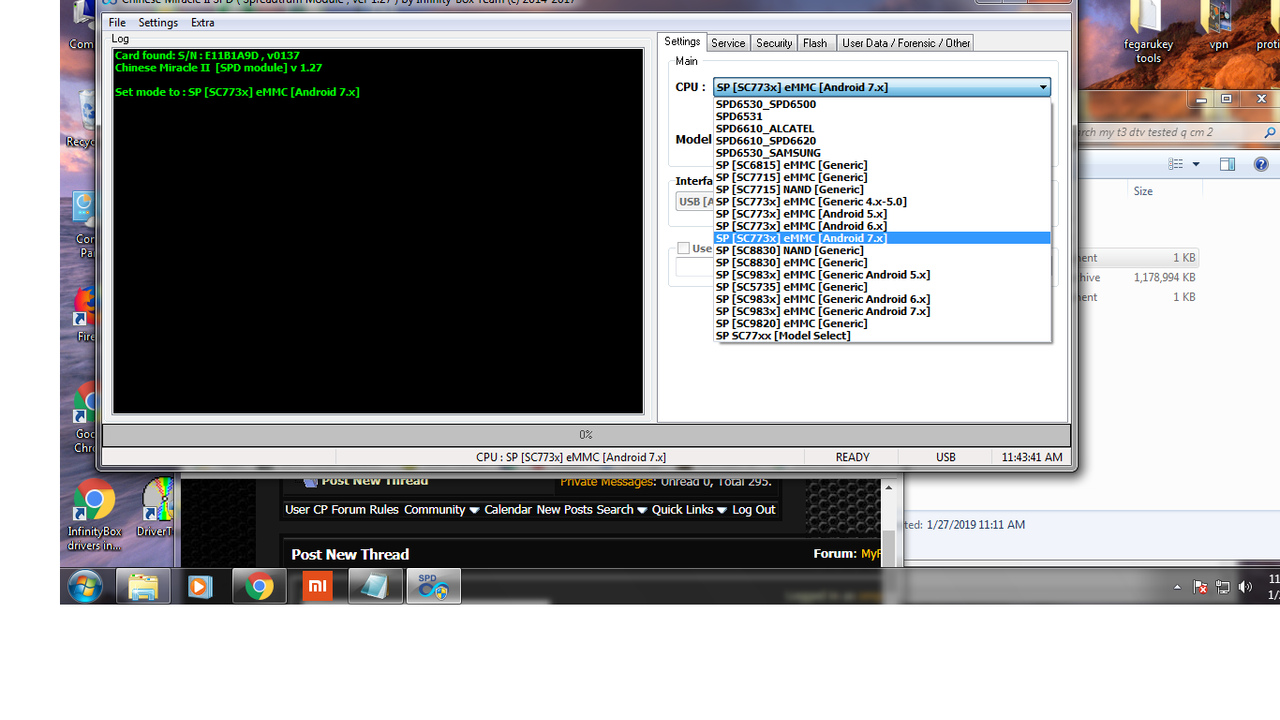This screenshot has height=720, width=1280.
Task: Switch to the Service tab
Action: (x=728, y=43)
